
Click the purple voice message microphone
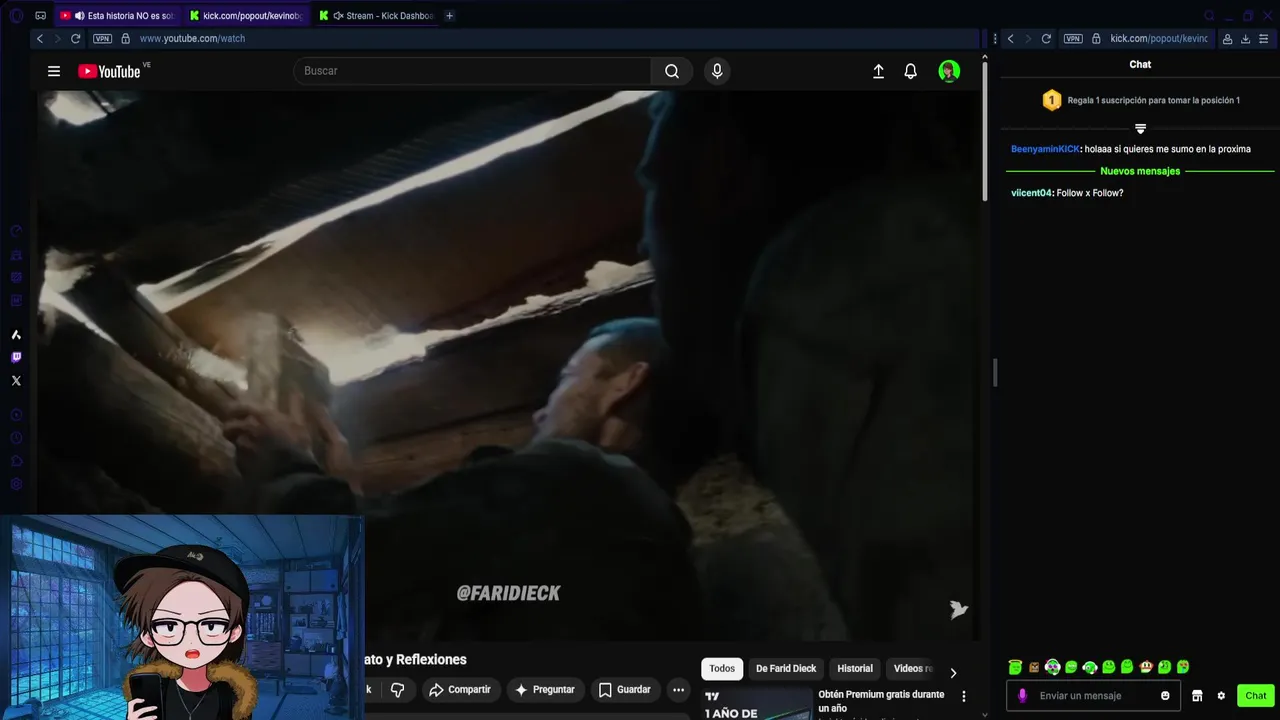click(x=1022, y=696)
